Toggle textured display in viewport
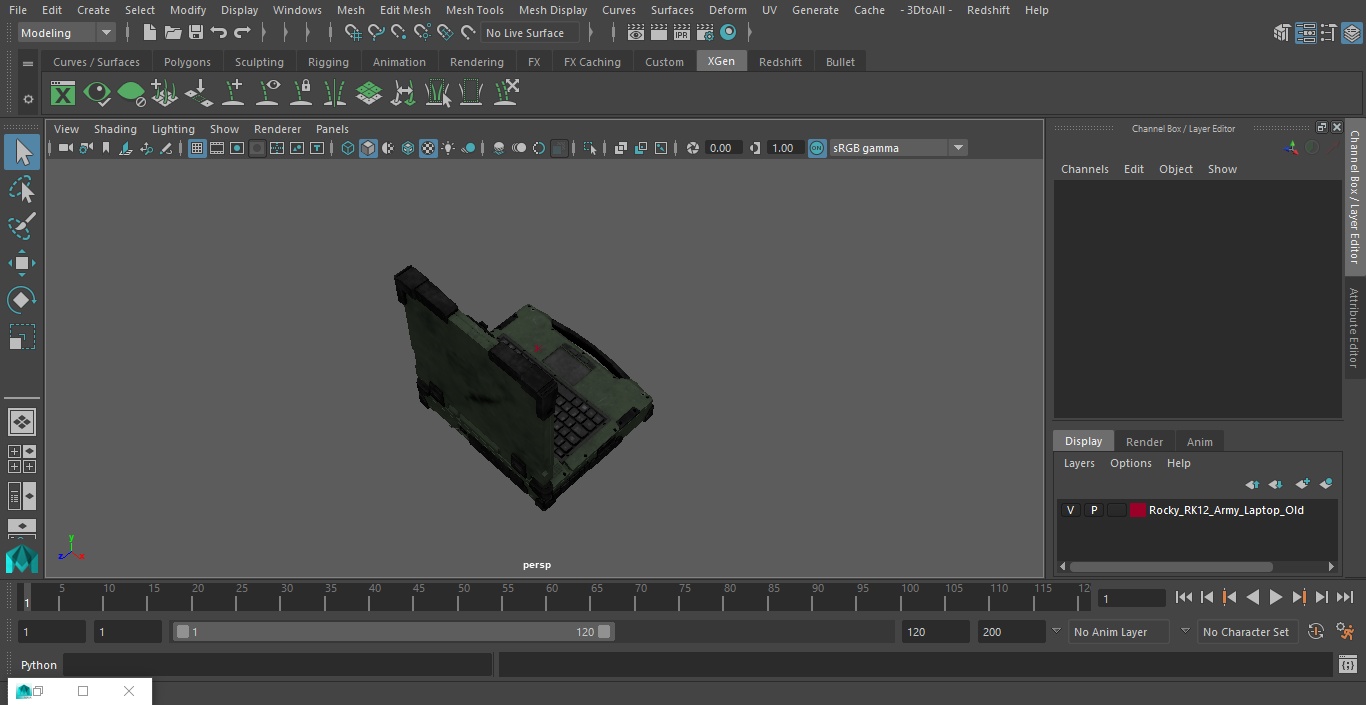This screenshot has height=705, width=1366. 428,148
